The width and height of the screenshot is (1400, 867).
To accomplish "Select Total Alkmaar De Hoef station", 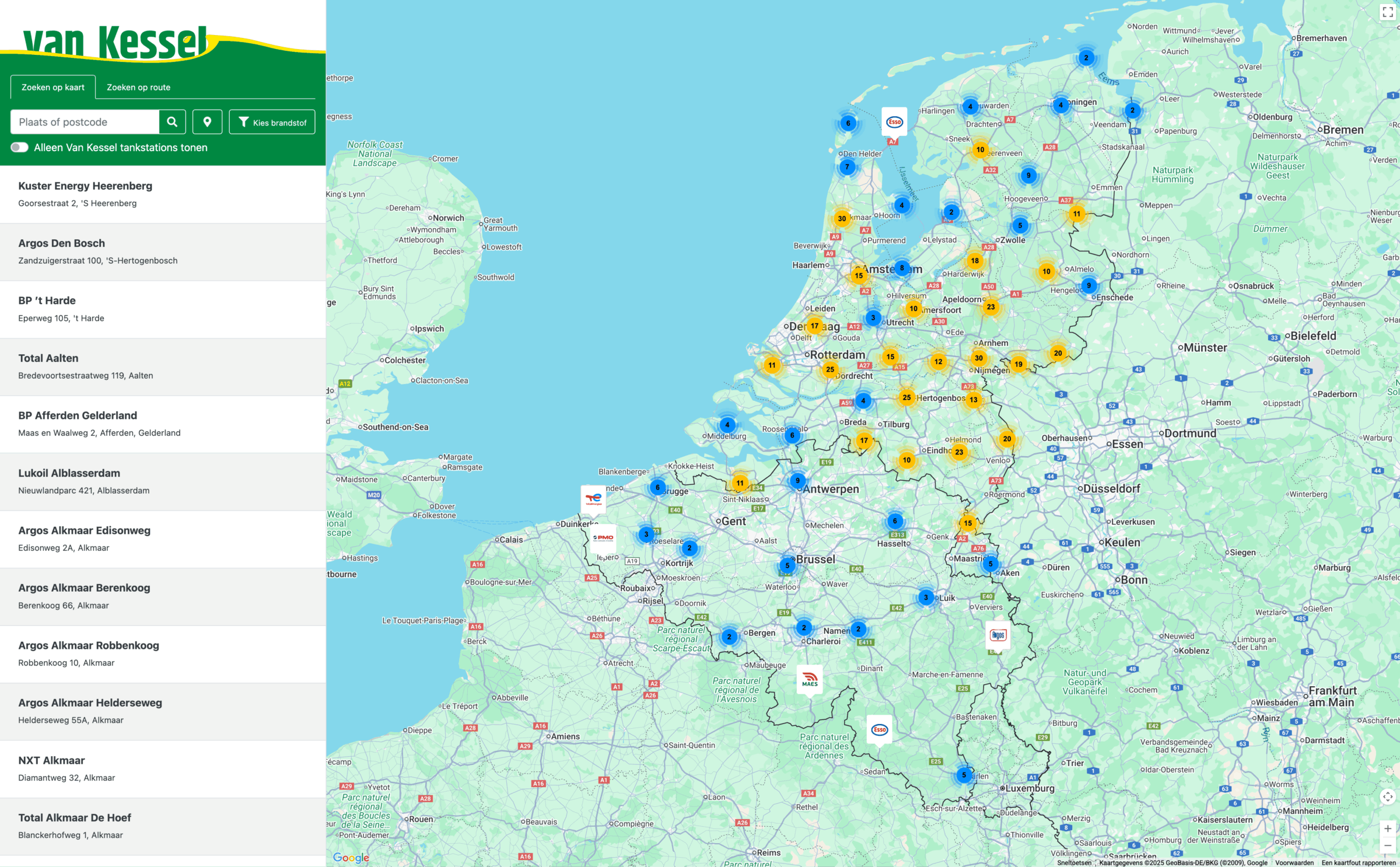I will [x=163, y=827].
